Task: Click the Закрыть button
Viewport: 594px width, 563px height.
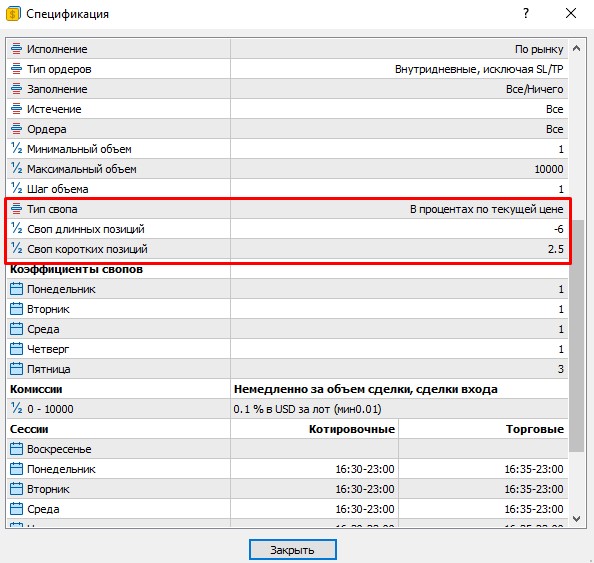Action: tap(292, 549)
